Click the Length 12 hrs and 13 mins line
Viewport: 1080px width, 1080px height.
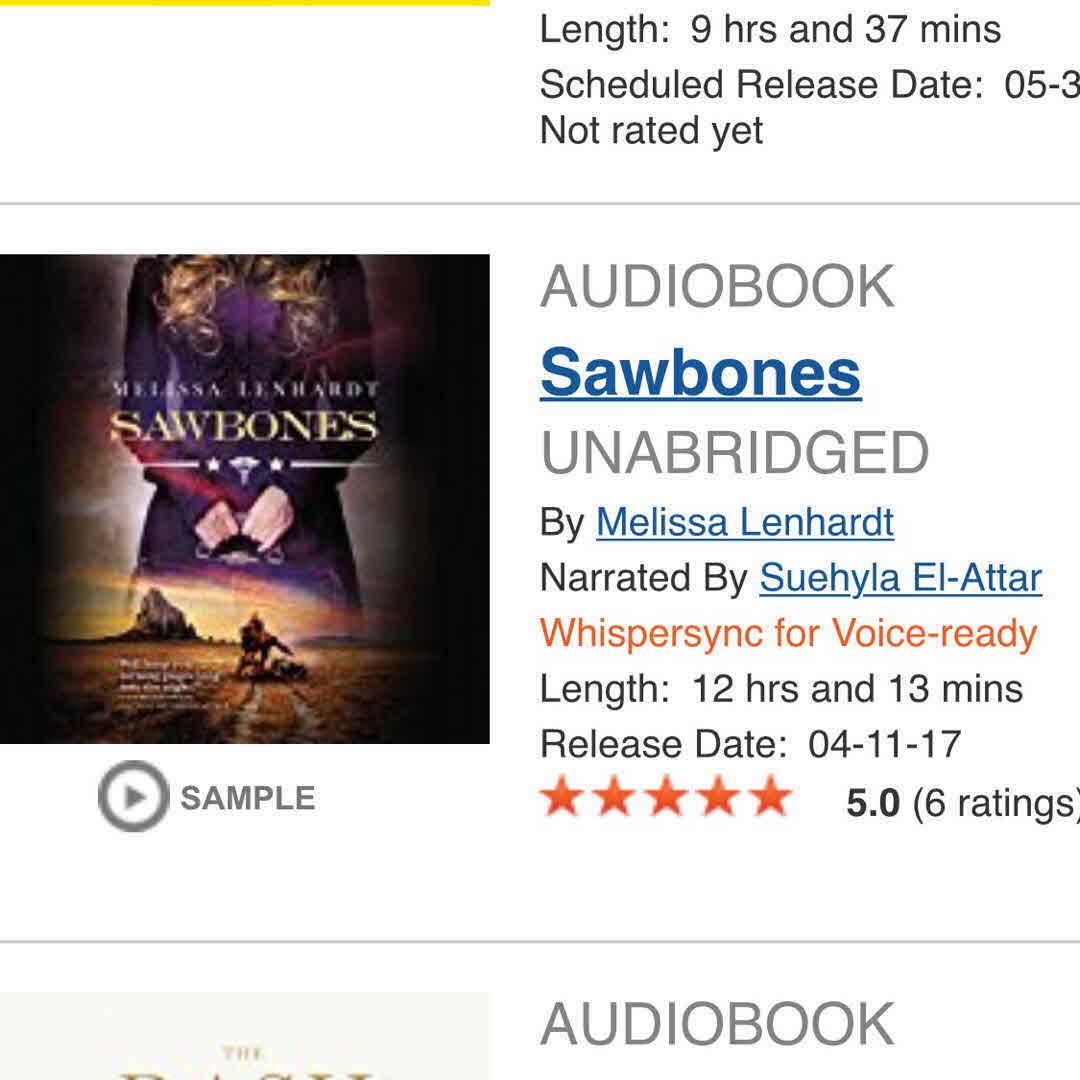pyautogui.click(x=781, y=689)
